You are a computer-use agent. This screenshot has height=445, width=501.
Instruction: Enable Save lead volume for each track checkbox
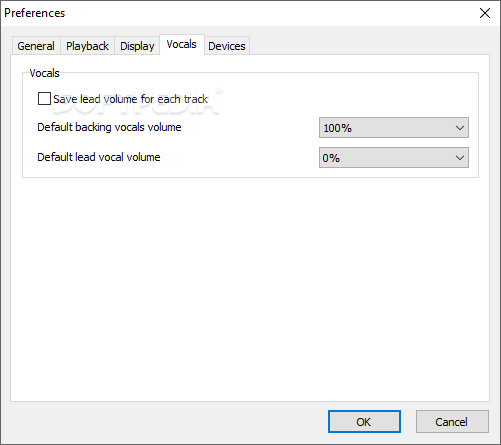click(x=44, y=99)
